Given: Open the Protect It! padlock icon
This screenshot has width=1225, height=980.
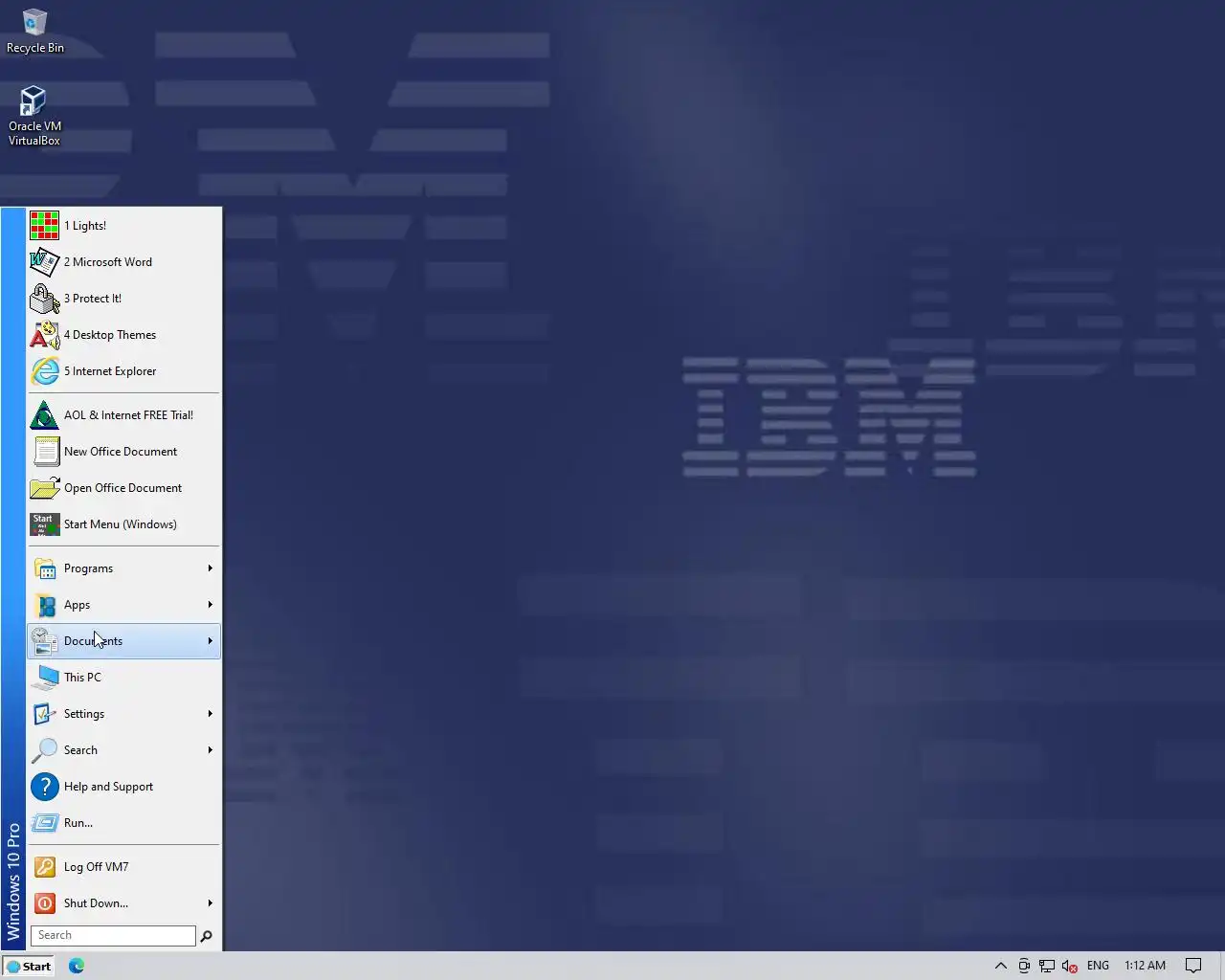Looking at the screenshot, I should 44,299.
